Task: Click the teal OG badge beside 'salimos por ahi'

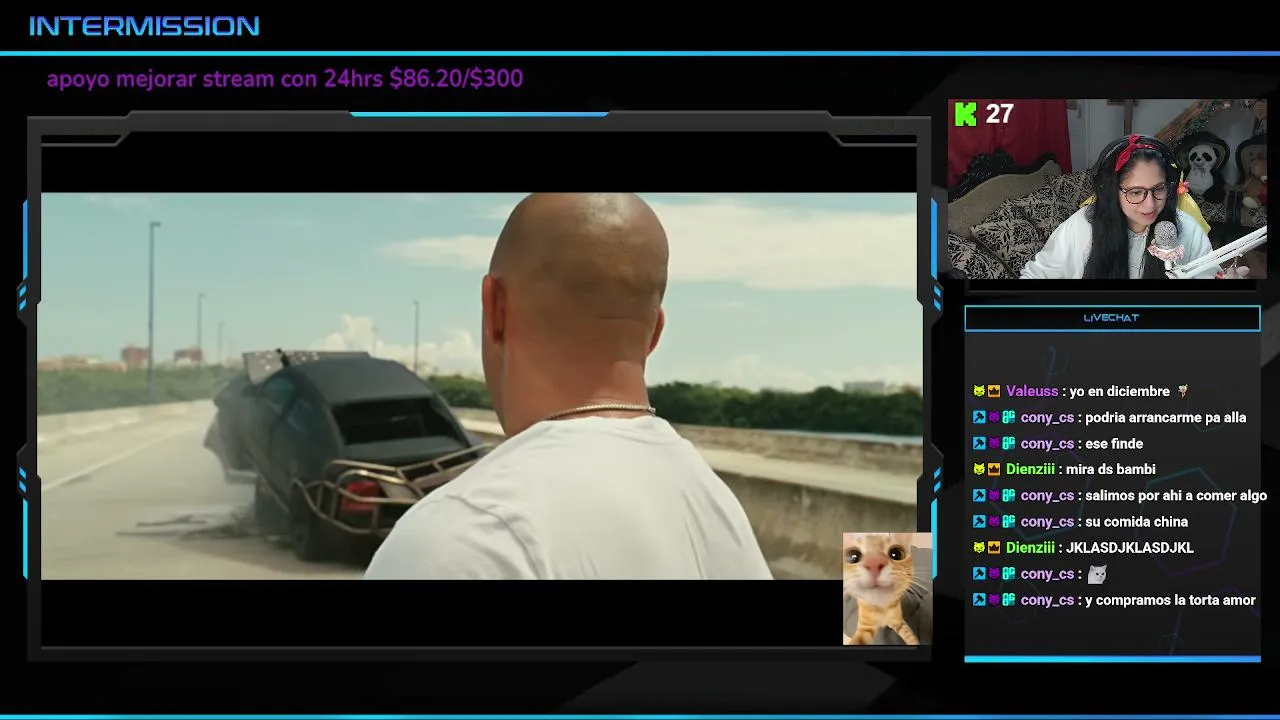Action: click(1009, 496)
